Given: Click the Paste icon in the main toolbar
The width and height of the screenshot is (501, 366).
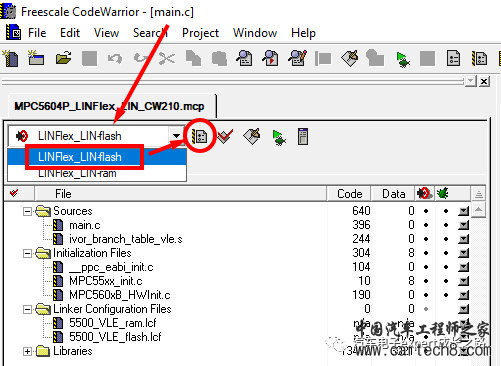Looking at the screenshot, I should click(219, 59).
